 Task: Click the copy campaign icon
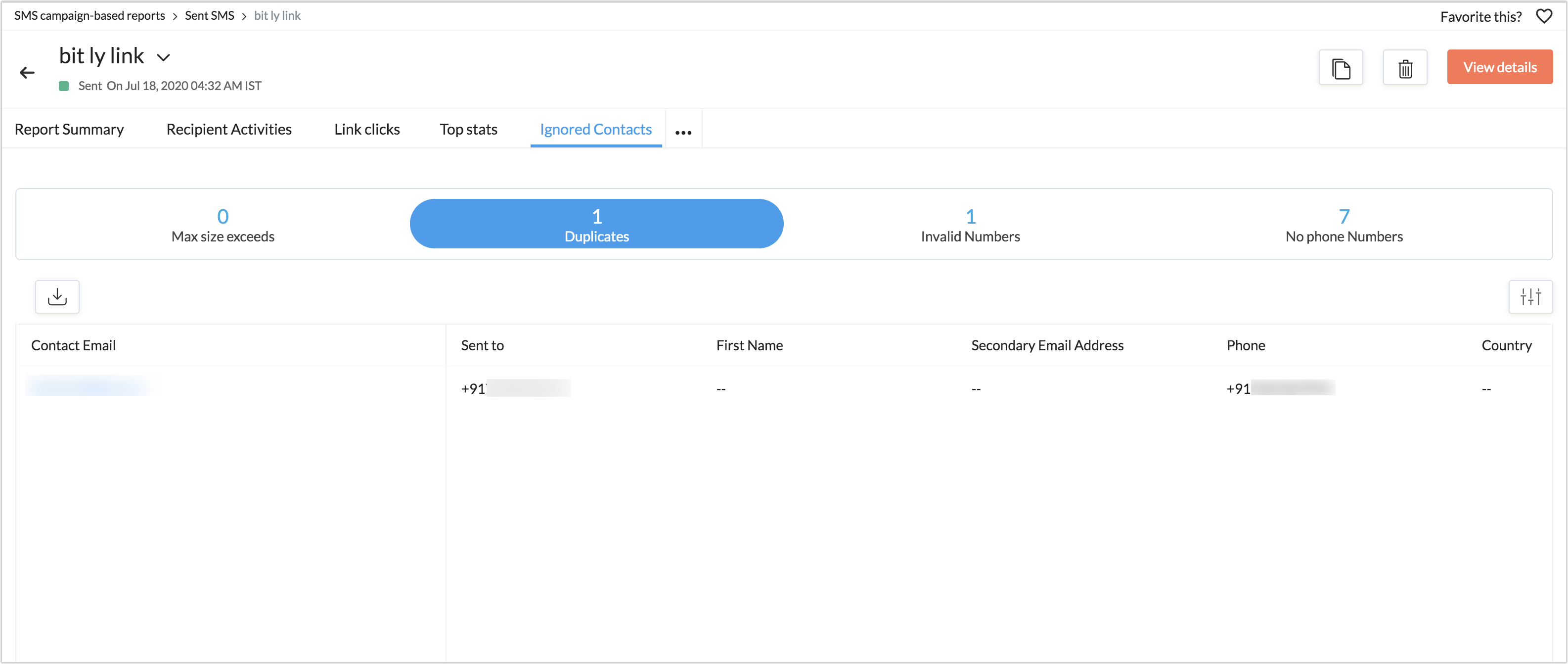1341,68
